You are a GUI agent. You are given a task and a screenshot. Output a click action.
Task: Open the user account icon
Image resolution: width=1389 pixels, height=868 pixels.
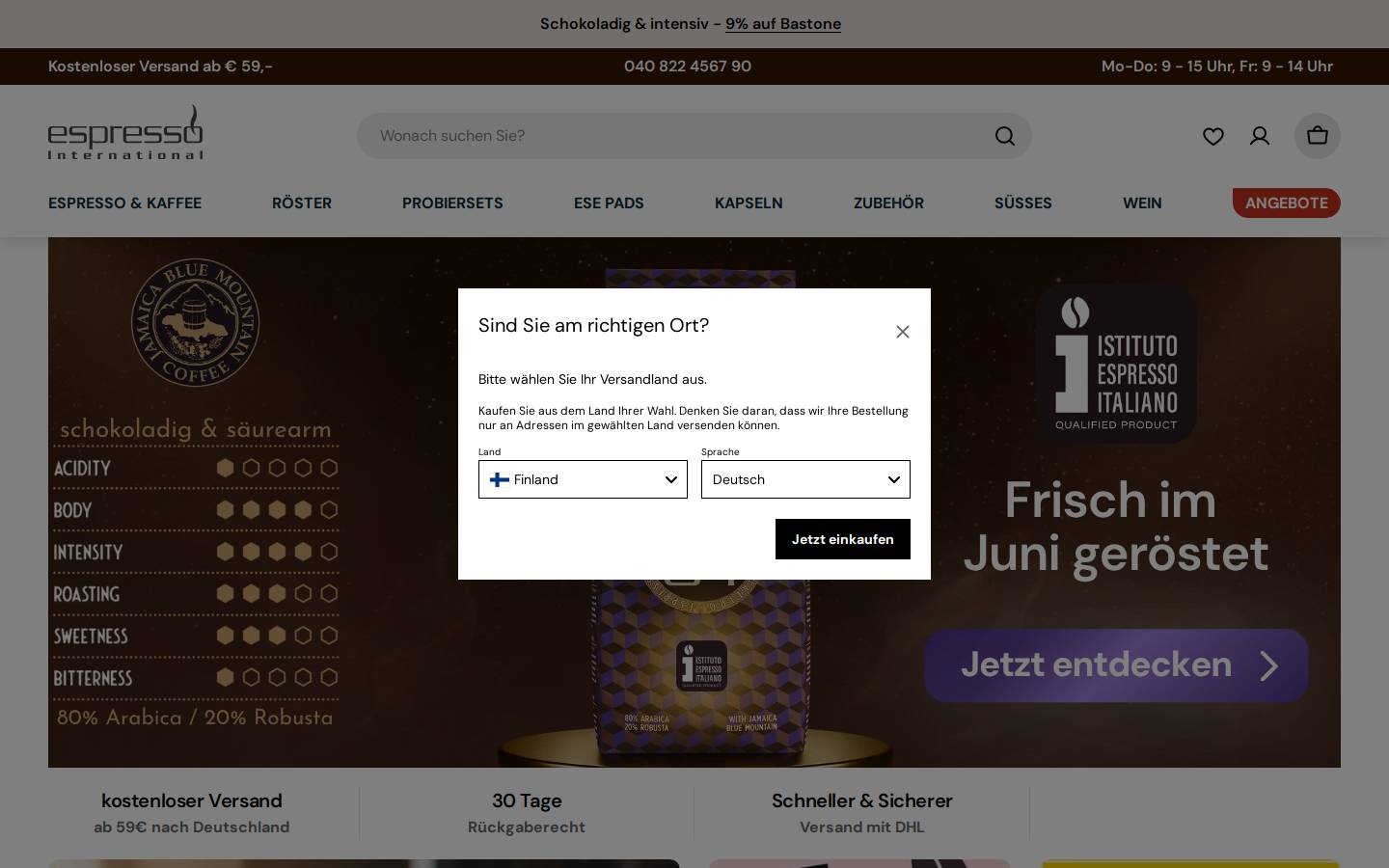(1260, 136)
